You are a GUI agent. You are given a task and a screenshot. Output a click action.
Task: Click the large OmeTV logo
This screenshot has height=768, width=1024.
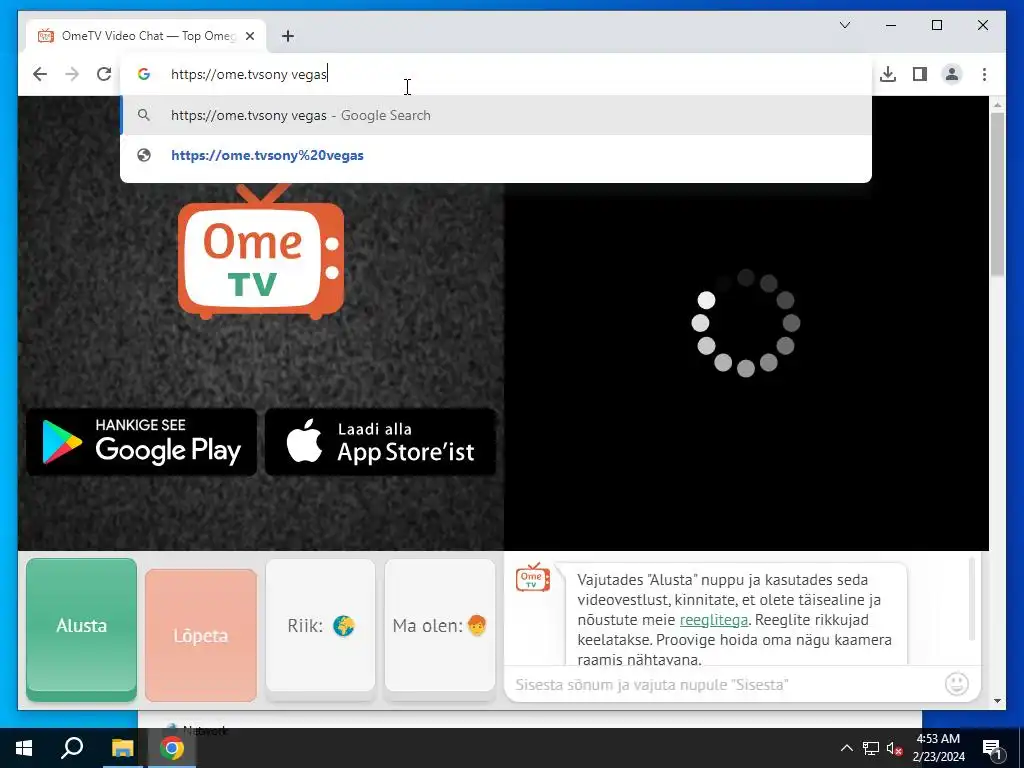tap(261, 252)
